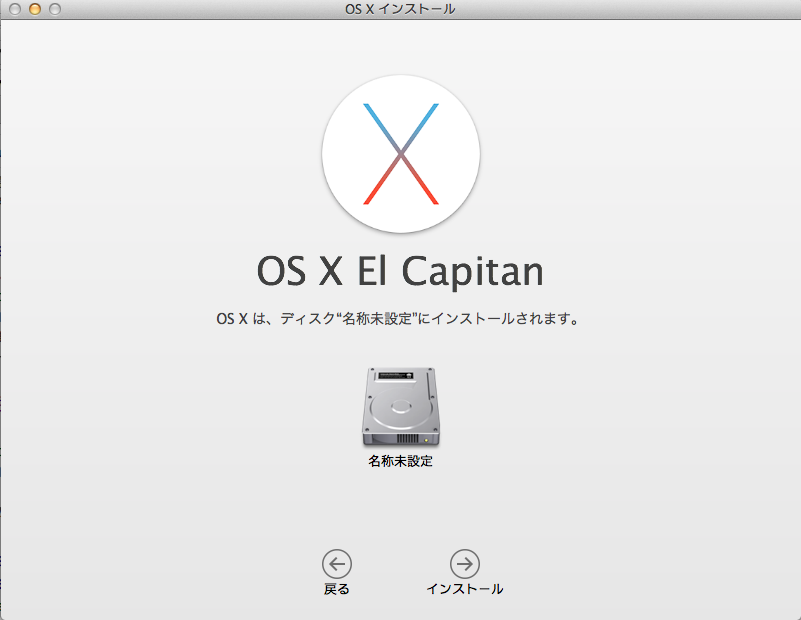Click the OS X インストール window title
Image resolution: width=801 pixels, height=620 pixels.
[x=400, y=9]
